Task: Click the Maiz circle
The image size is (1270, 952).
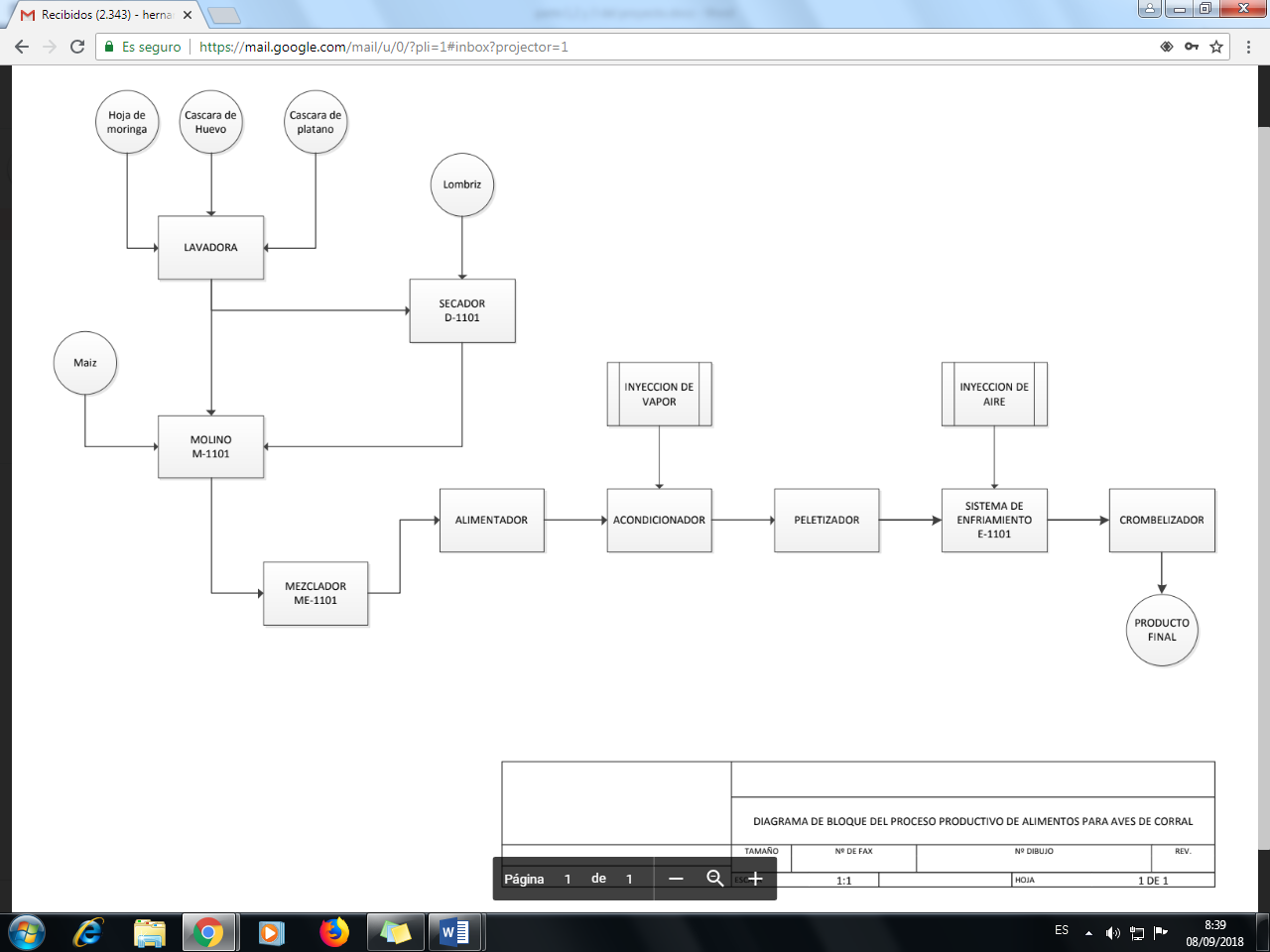Action: point(85,363)
